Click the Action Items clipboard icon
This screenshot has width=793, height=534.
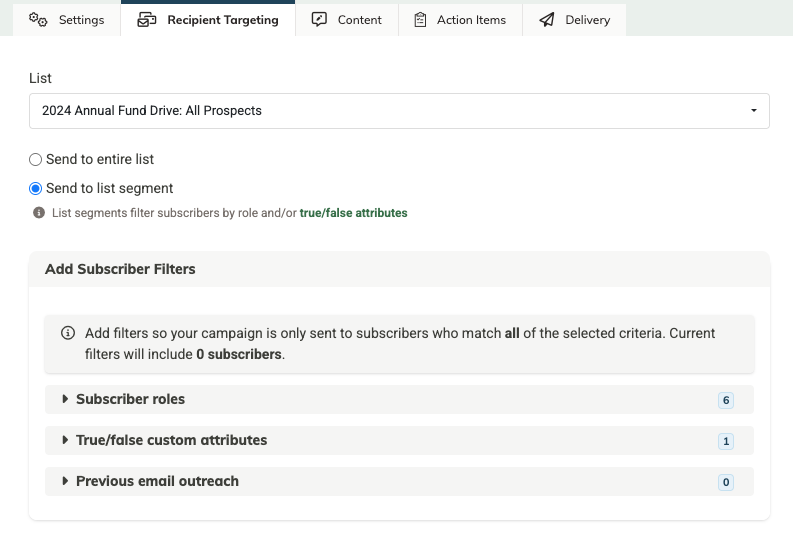tap(420, 20)
